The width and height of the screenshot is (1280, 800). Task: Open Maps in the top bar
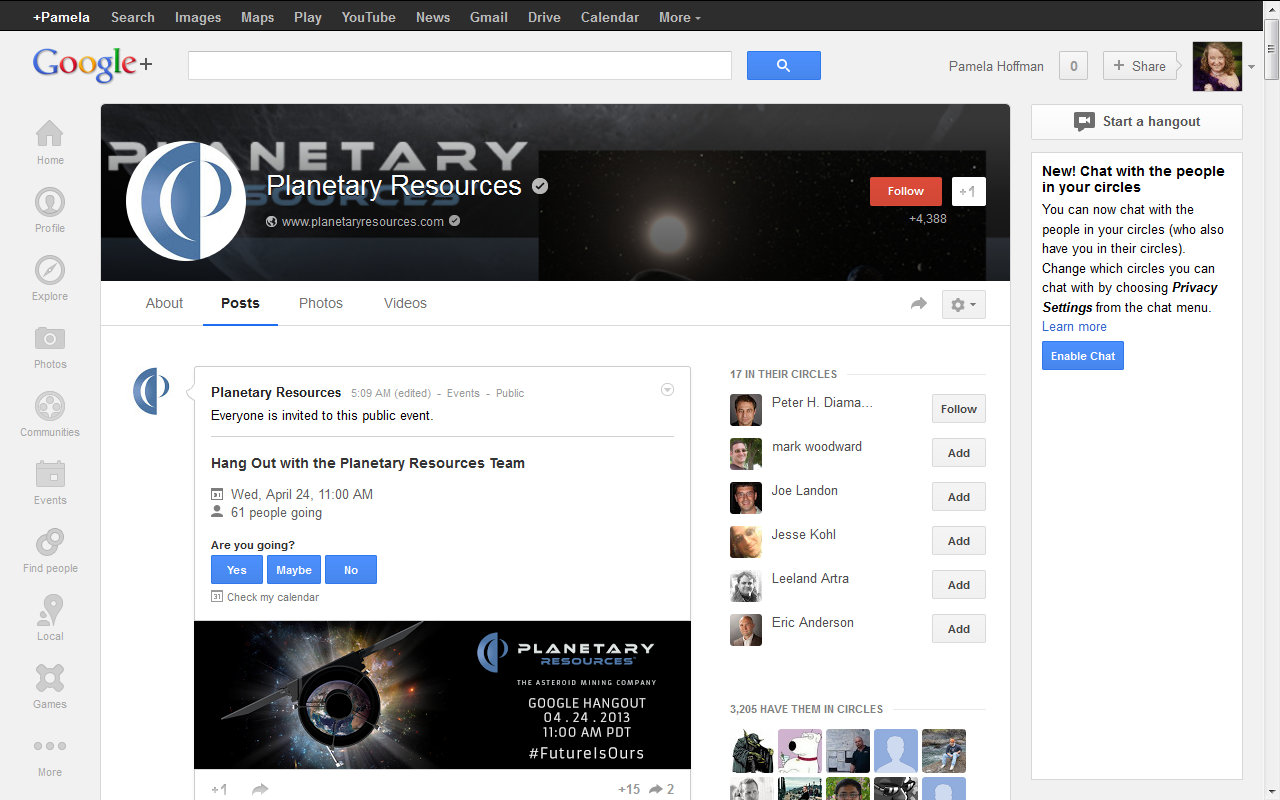pyautogui.click(x=257, y=17)
